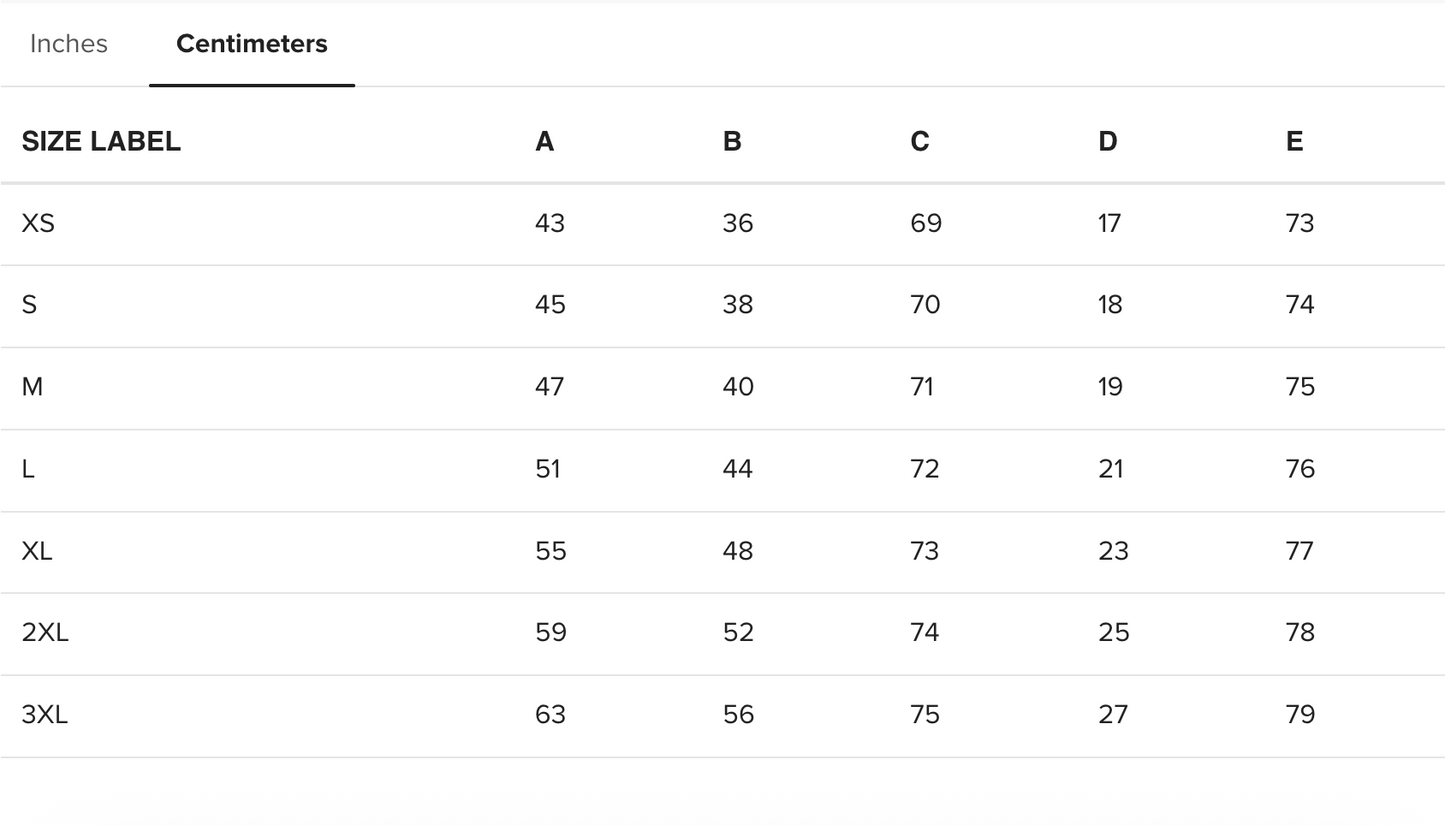Select the L size row label
The height and width of the screenshot is (825, 1445).
coord(28,469)
